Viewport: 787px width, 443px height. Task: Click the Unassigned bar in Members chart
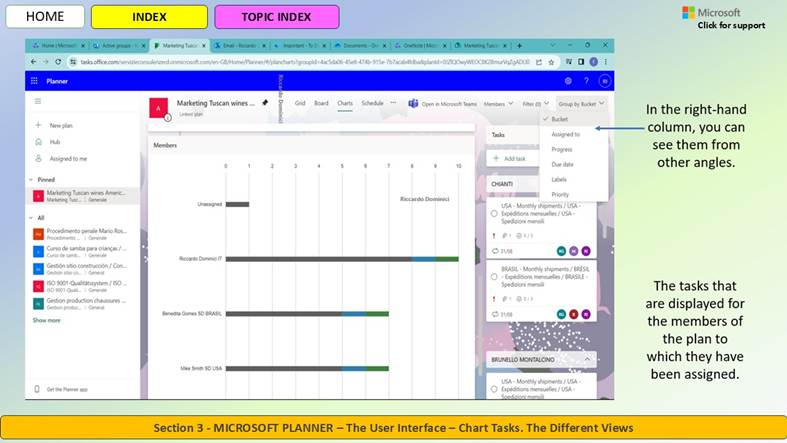(237, 204)
